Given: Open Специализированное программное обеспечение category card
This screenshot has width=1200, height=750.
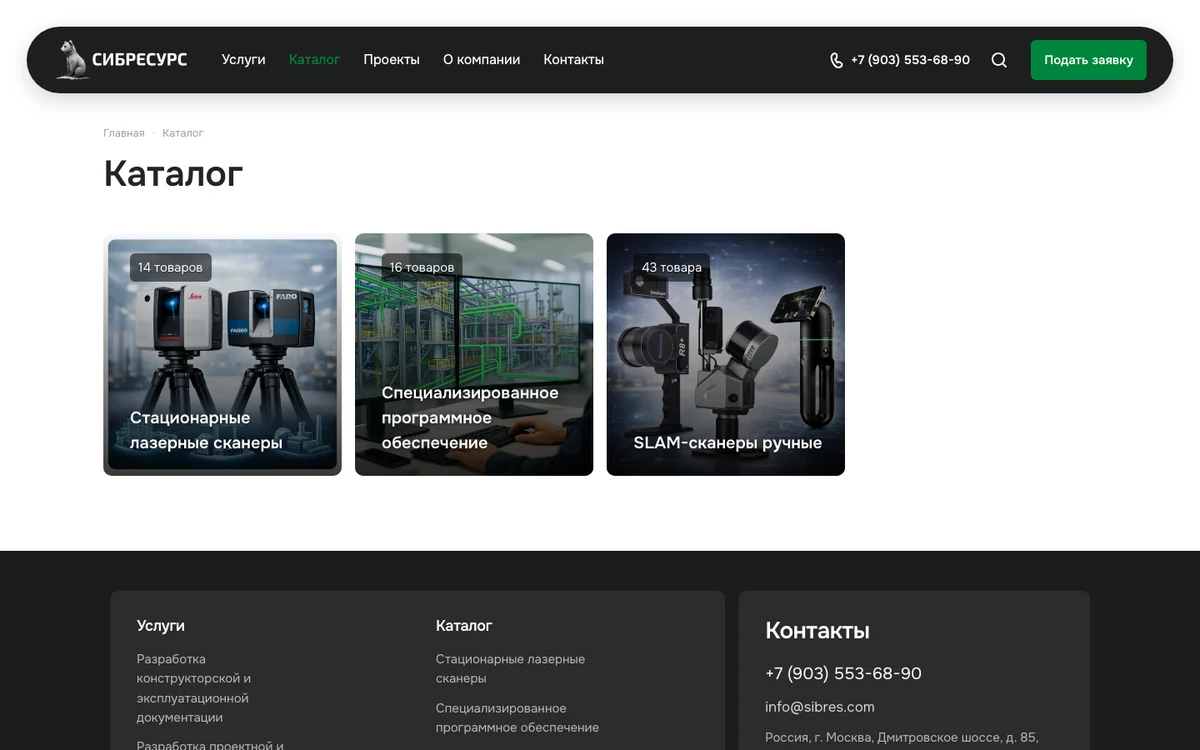Looking at the screenshot, I should (474, 355).
